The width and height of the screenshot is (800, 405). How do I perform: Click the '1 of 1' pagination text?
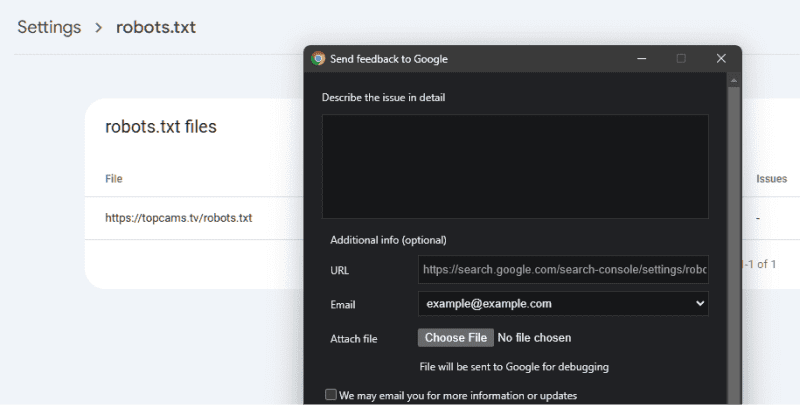point(761,264)
